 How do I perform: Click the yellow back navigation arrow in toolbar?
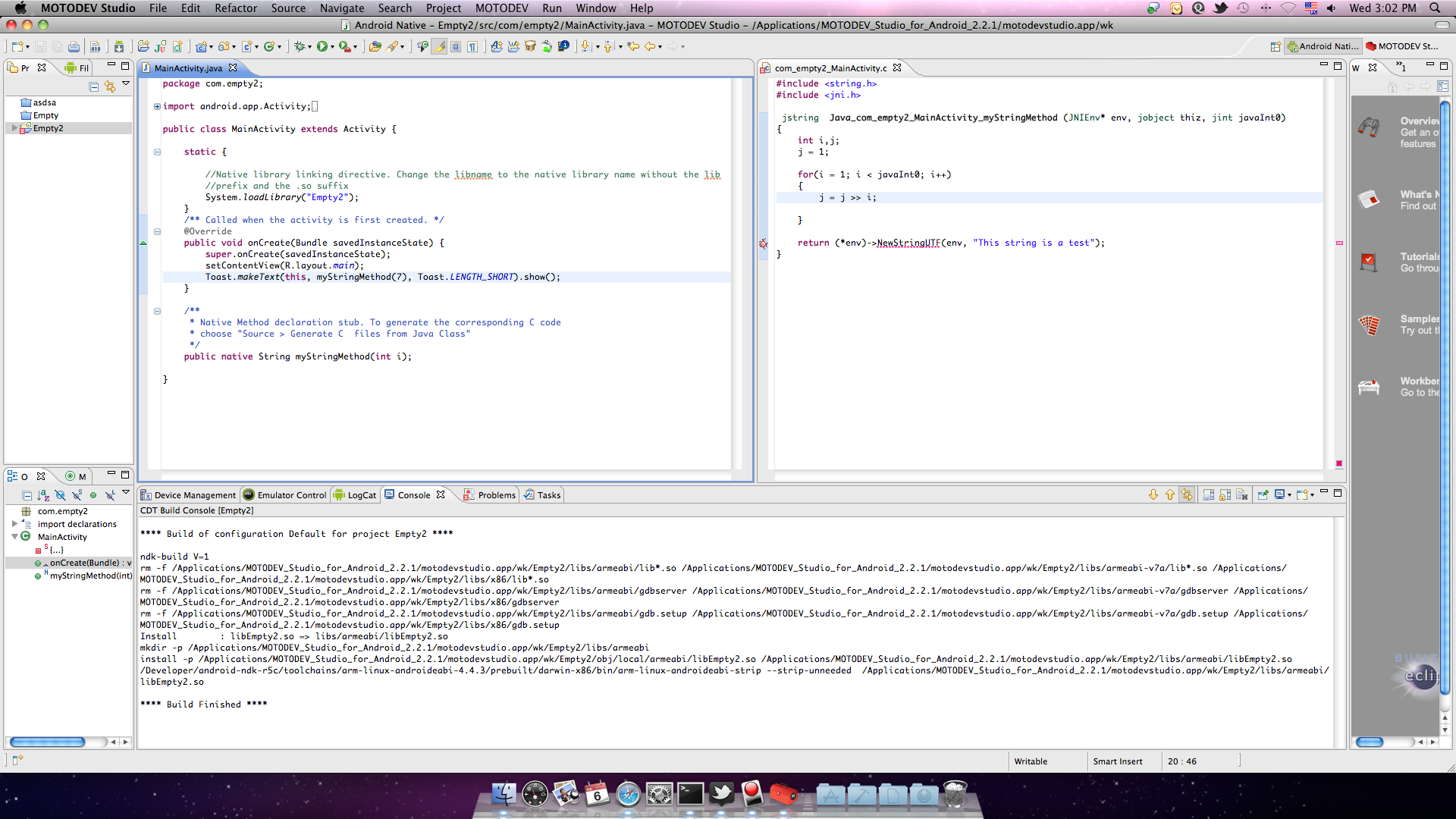click(x=650, y=47)
